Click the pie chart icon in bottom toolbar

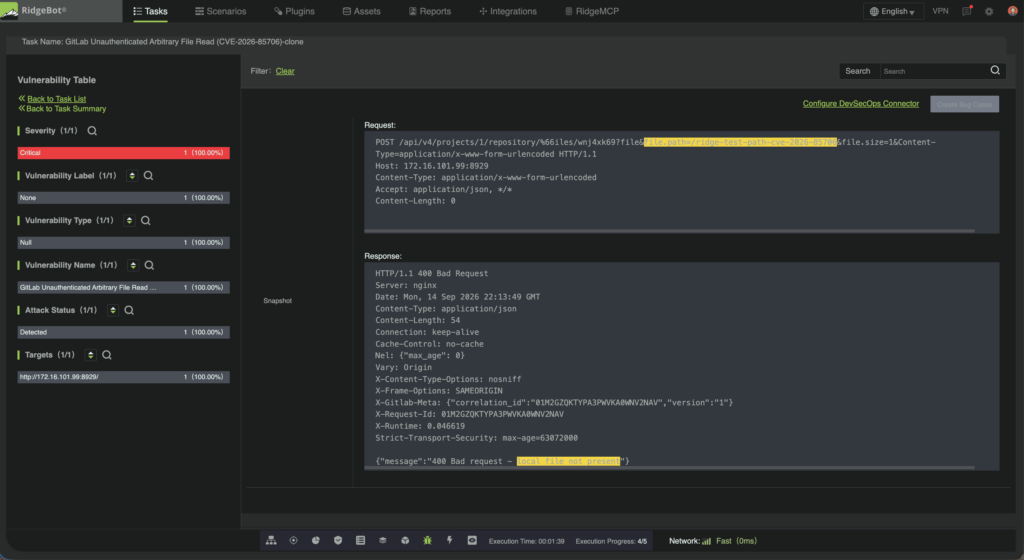315,540
